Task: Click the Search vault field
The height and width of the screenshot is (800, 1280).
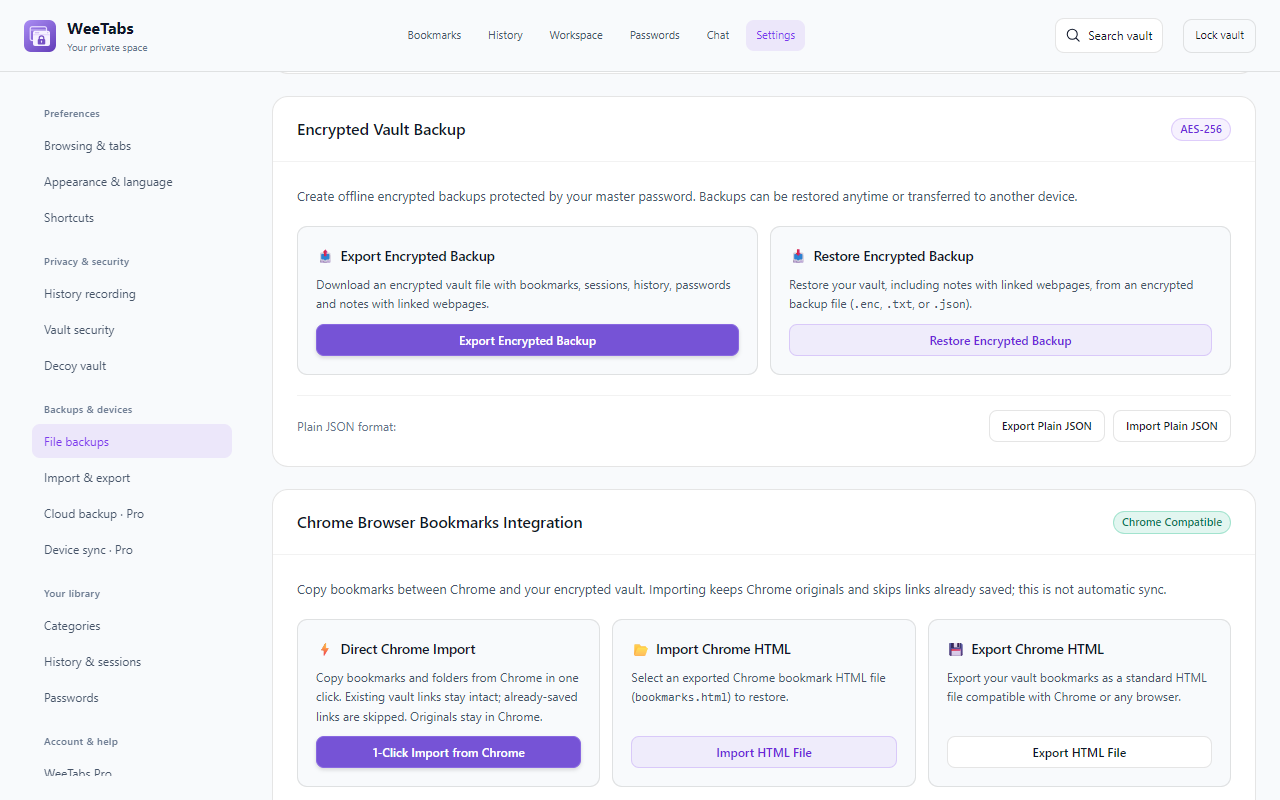Action: (1109, 36)
